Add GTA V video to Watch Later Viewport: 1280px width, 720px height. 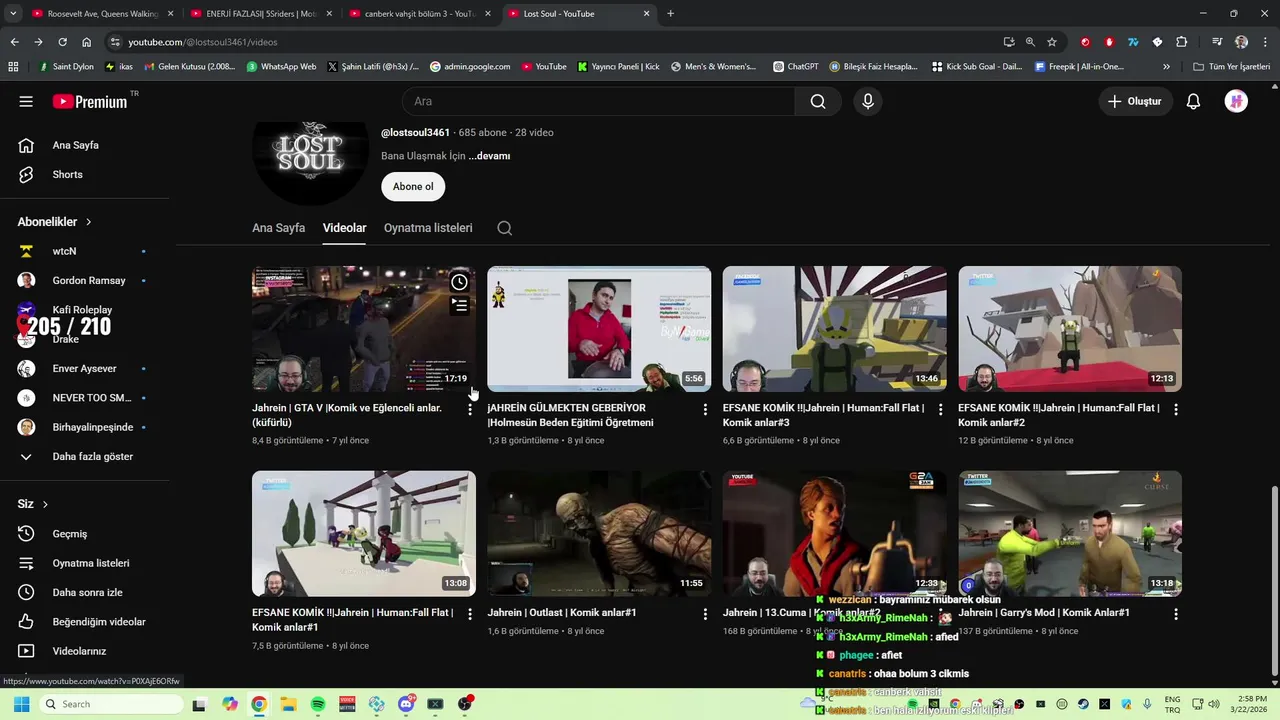click(x=459, y=282)
